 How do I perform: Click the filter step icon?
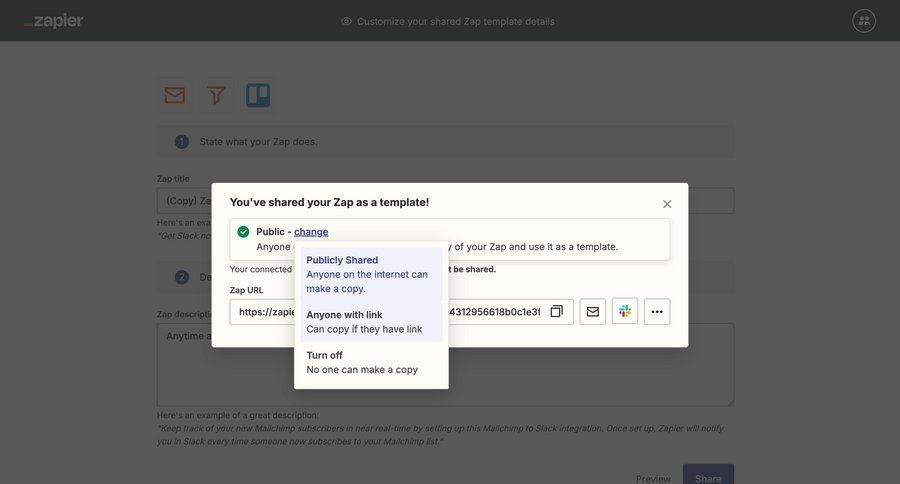(216, 95)
